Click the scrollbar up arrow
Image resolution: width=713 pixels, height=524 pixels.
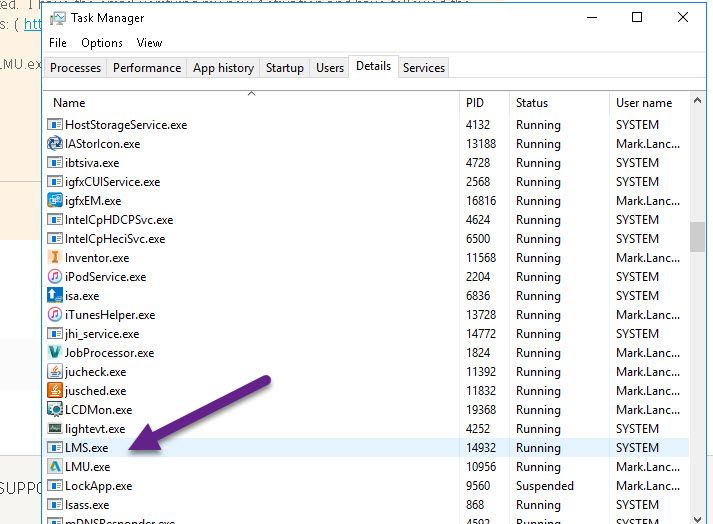coord(697,100)
